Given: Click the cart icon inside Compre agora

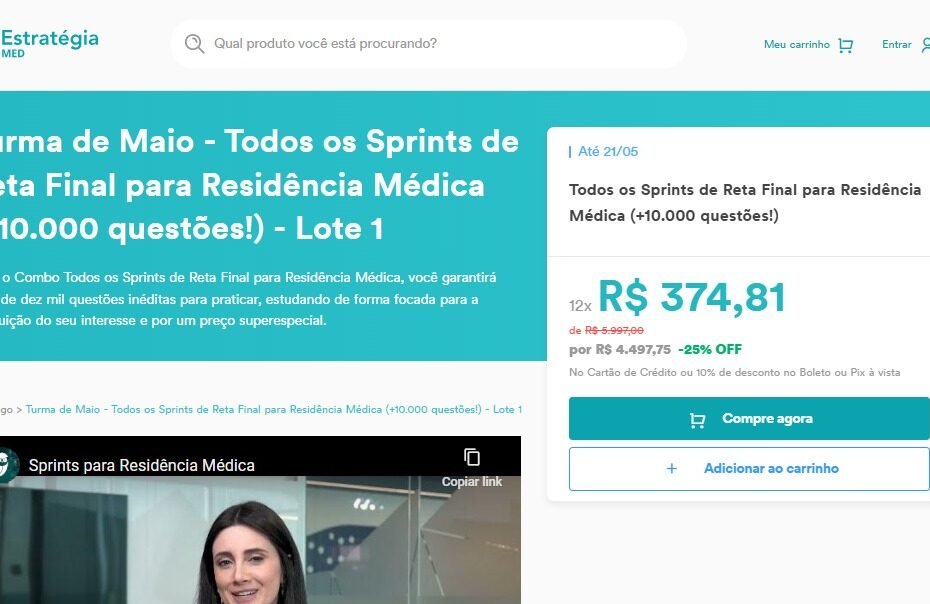Looking at the screenshot, I should point(698,420).
